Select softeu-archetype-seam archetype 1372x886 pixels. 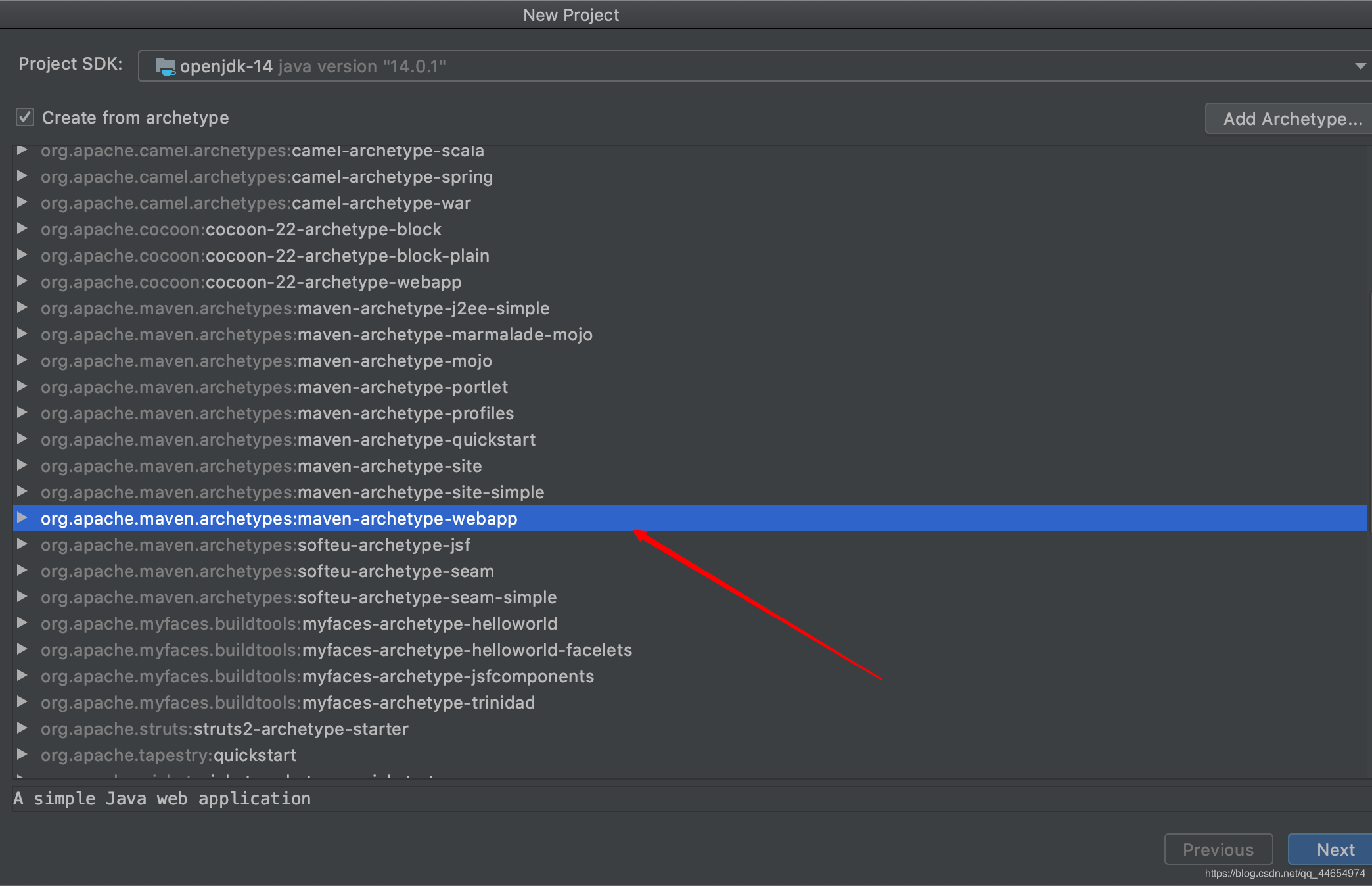(x=267, y=571)
